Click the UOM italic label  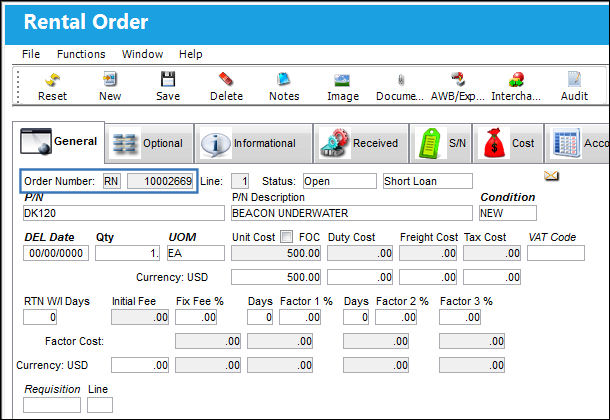pyautogui.click(x=182, y=237)
